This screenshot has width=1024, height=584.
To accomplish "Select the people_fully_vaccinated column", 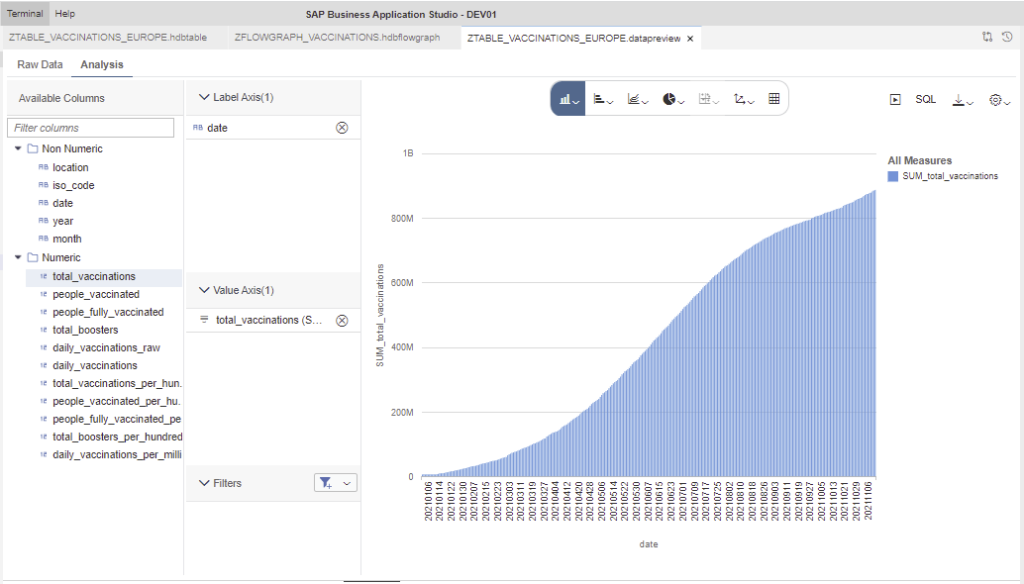I will [x=108, y=312].
